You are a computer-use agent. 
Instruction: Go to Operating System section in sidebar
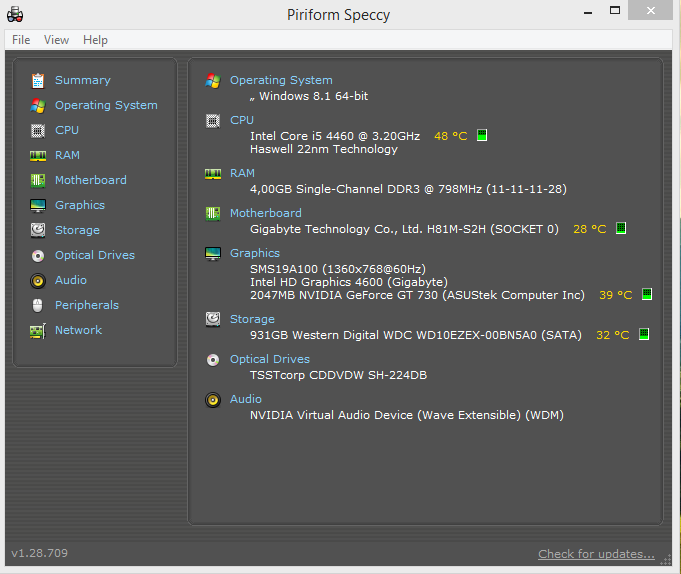pos(106,106)
